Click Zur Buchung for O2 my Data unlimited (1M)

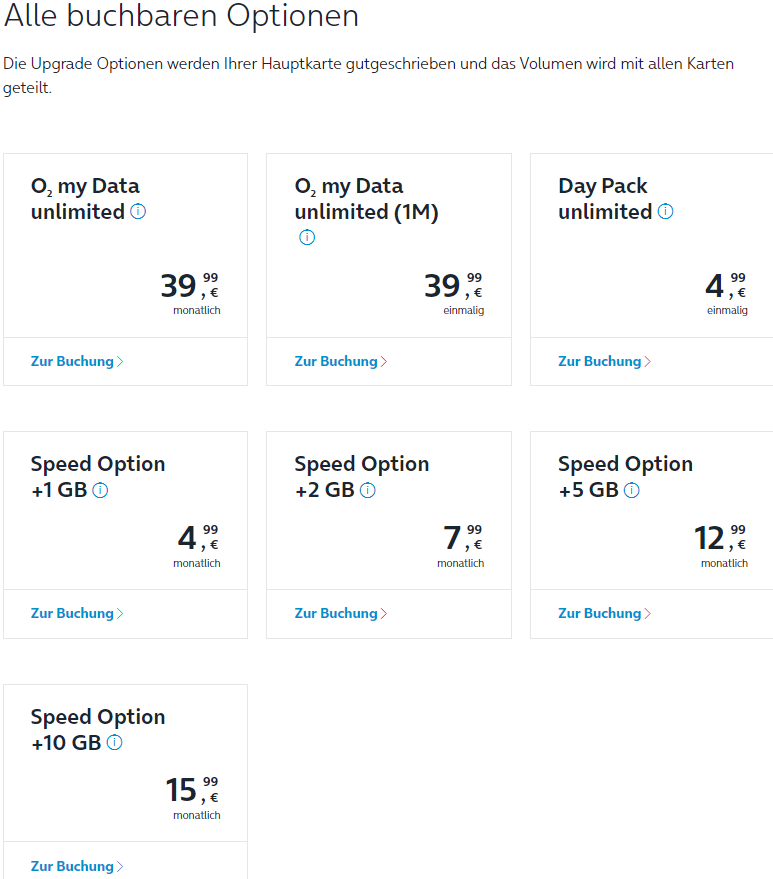pos(341,362)
